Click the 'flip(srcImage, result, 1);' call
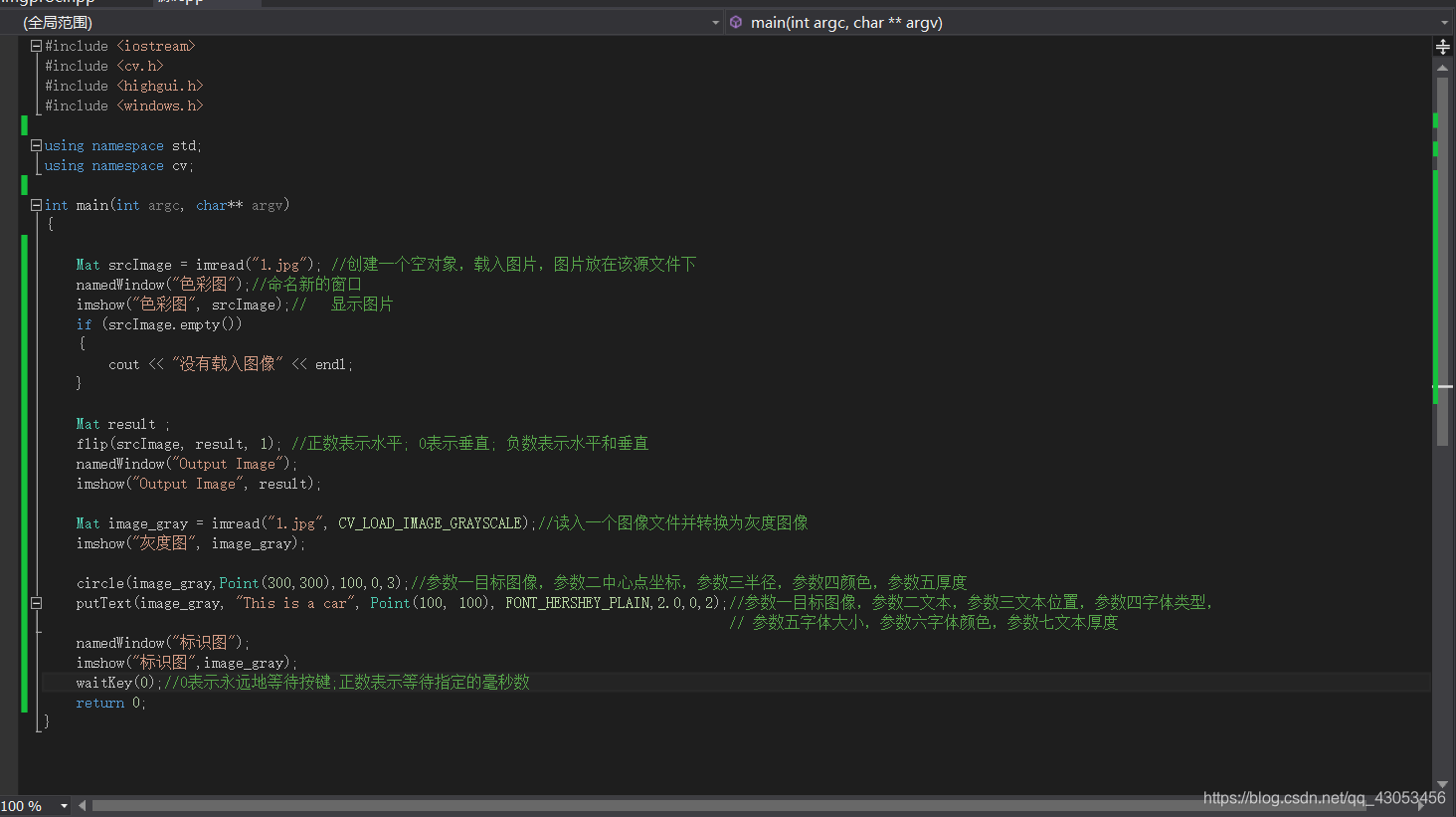1456x817 pixels. tap(179, 444)
